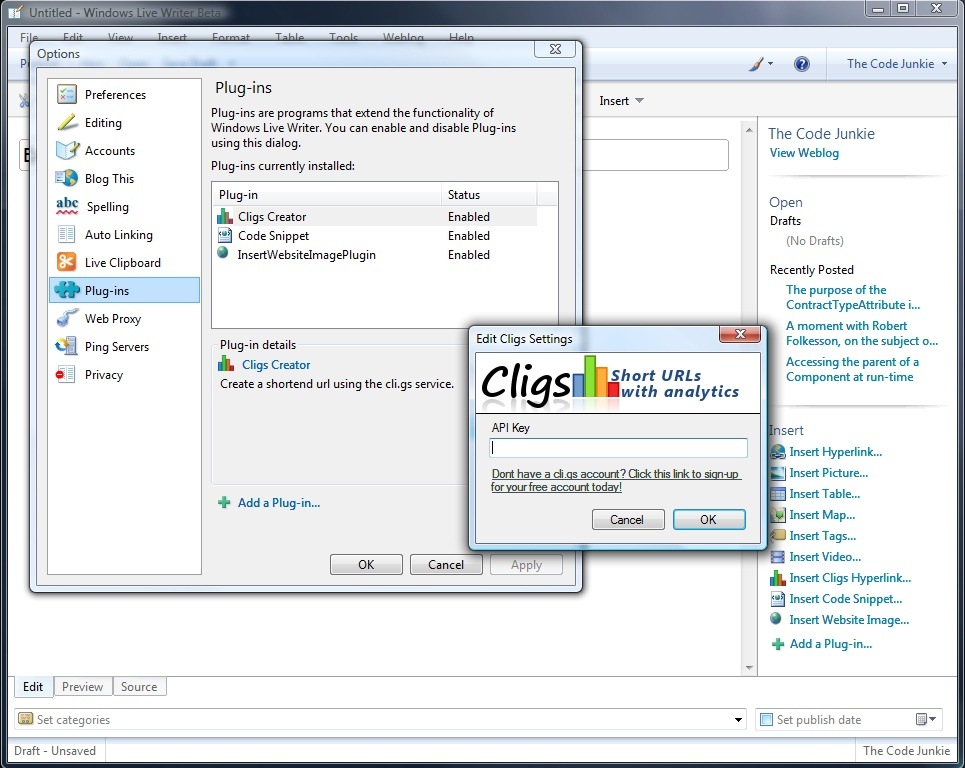Click the Insert Hyperlink icon in sidebar
The image size is (965, 768).
(x=778, y=452)
